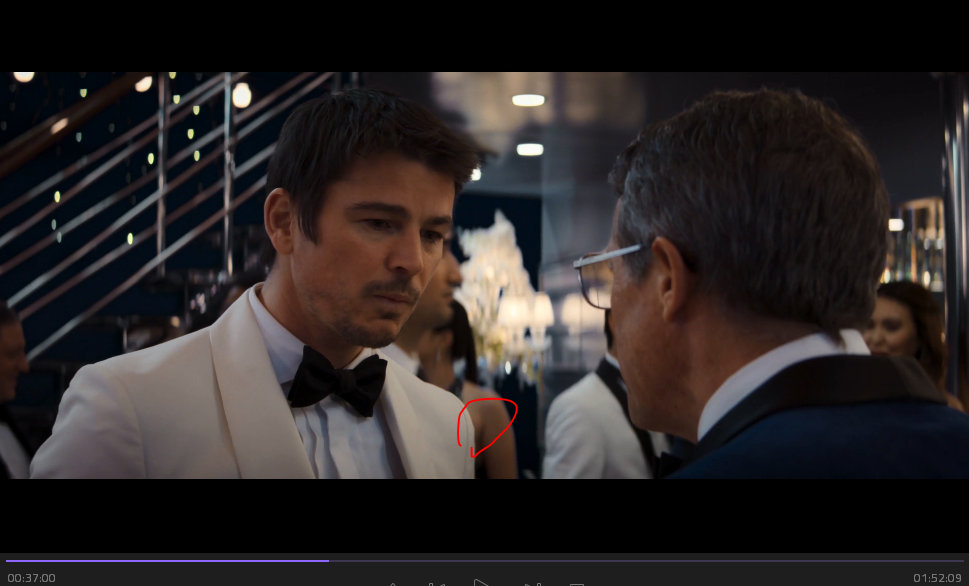The image size is (969, 586).
Task: Click the total duration 01:52:09
Action: [937, 578]
